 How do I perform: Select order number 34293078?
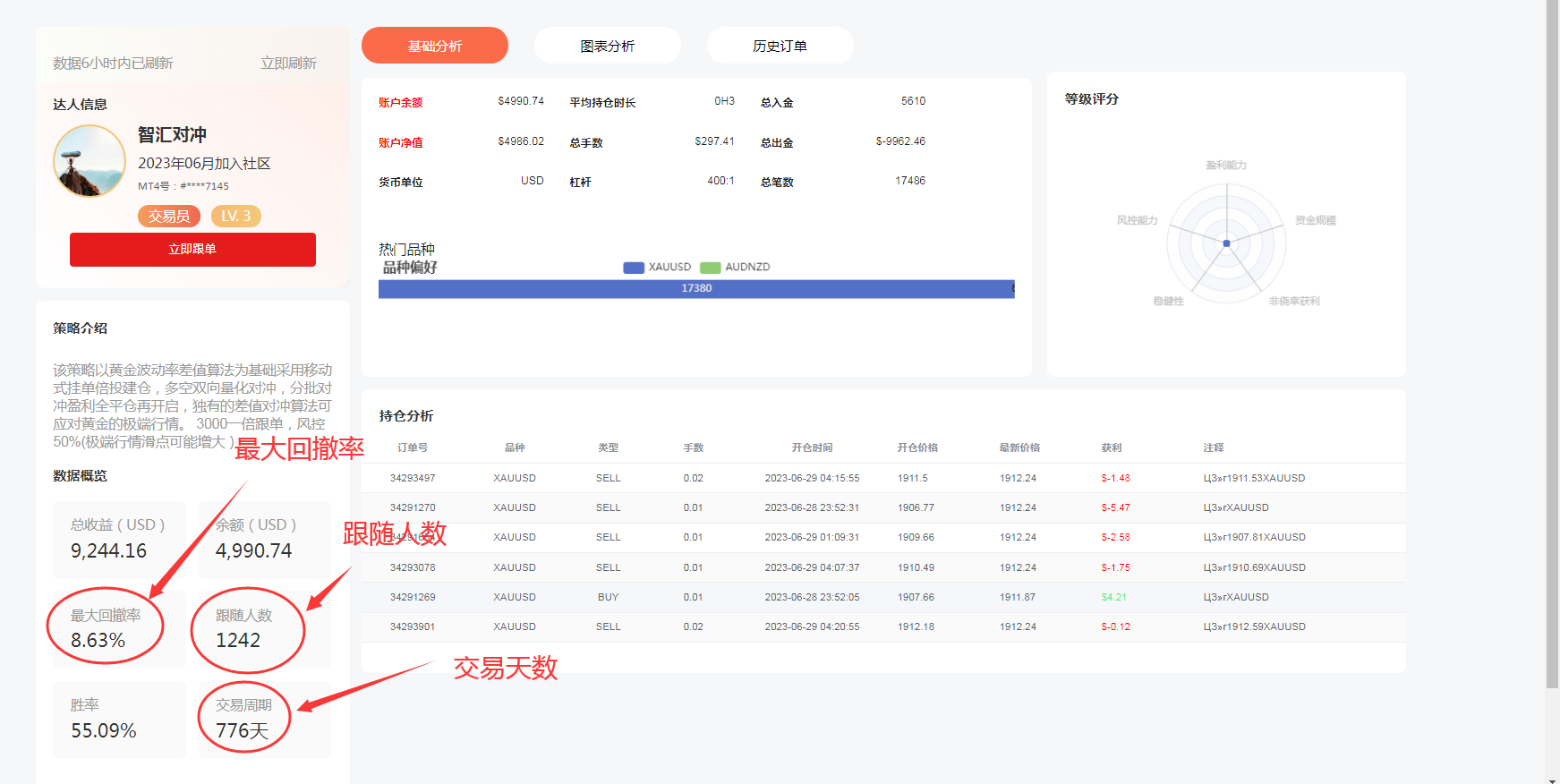[x=413, y=567]
